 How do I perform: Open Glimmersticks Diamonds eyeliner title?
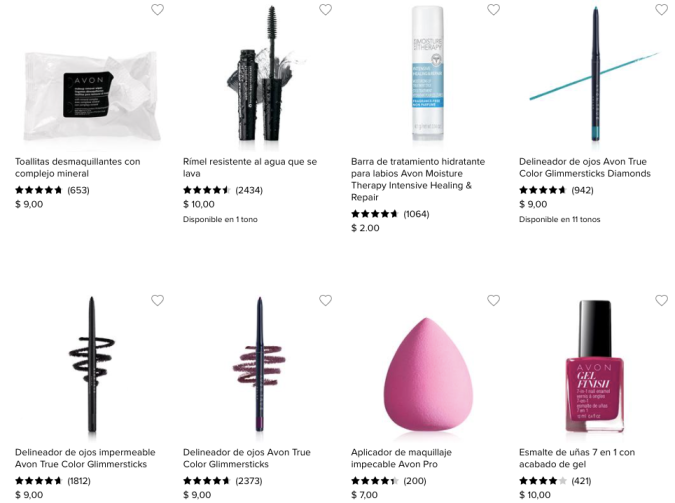pyautogui.click(x=585, y=168)
